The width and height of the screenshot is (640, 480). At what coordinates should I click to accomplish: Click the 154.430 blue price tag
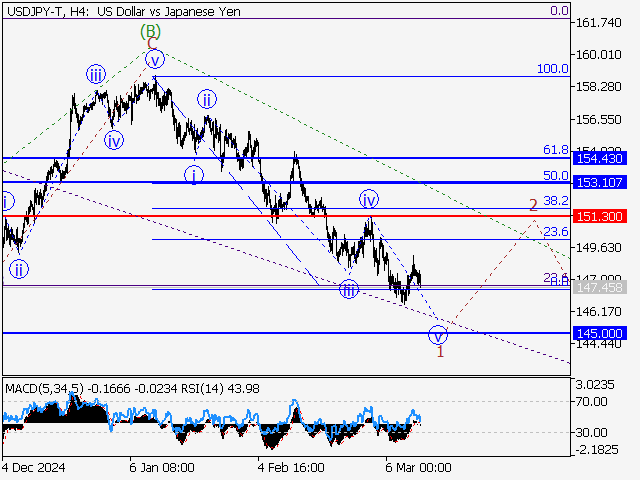[x=600, y=159]
